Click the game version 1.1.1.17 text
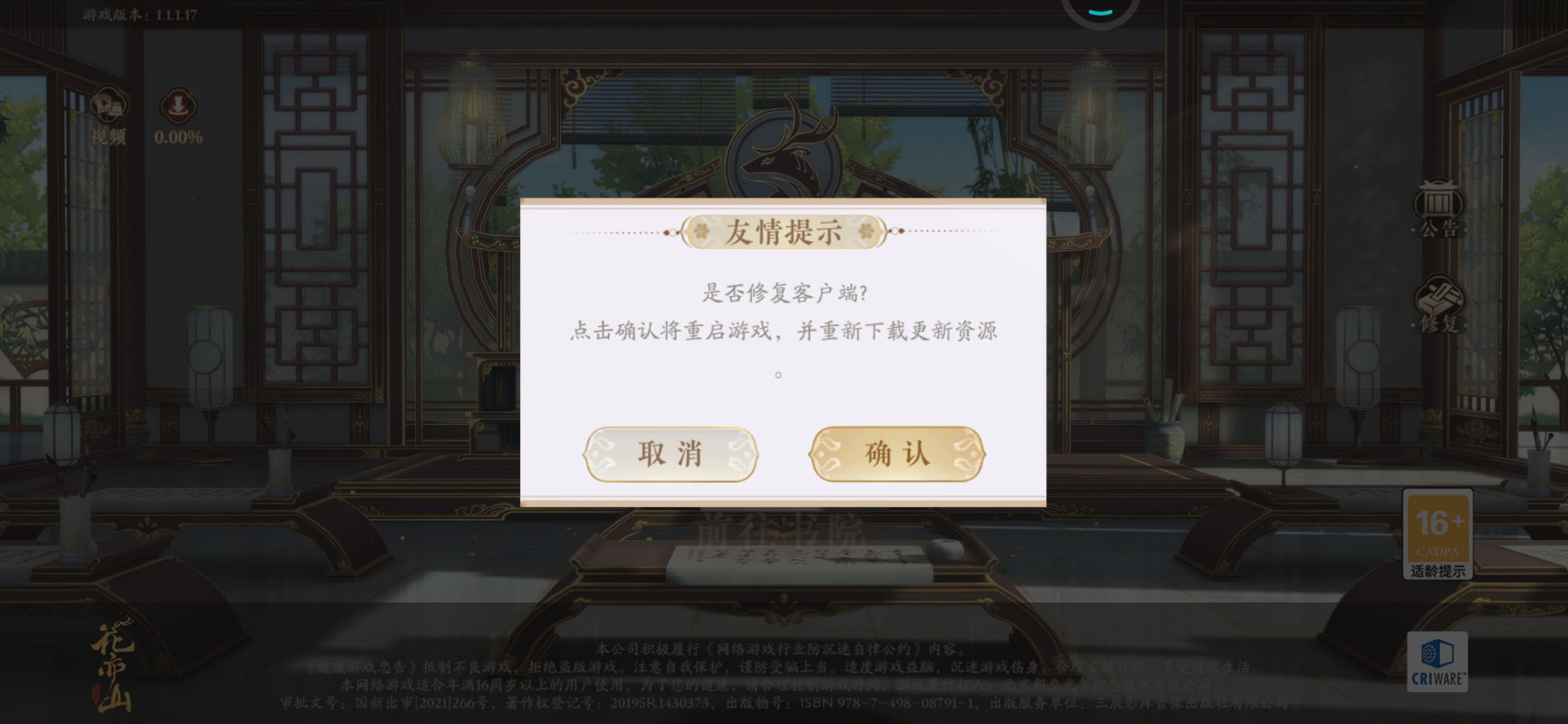Screen dimensions: 1568x724 coord(140,15)
